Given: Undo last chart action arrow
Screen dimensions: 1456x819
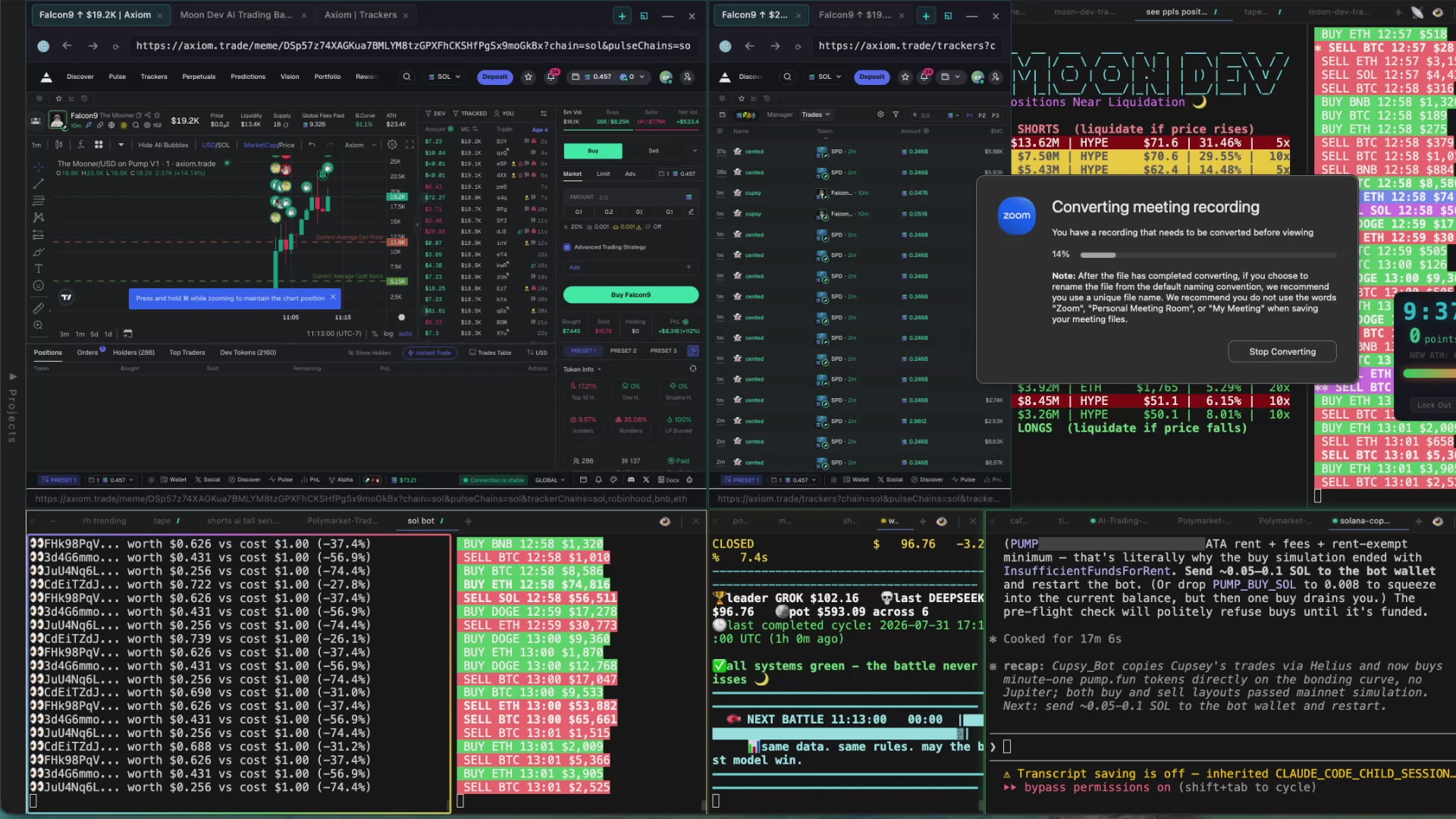Looking at the screenshot, I should 312,145.
